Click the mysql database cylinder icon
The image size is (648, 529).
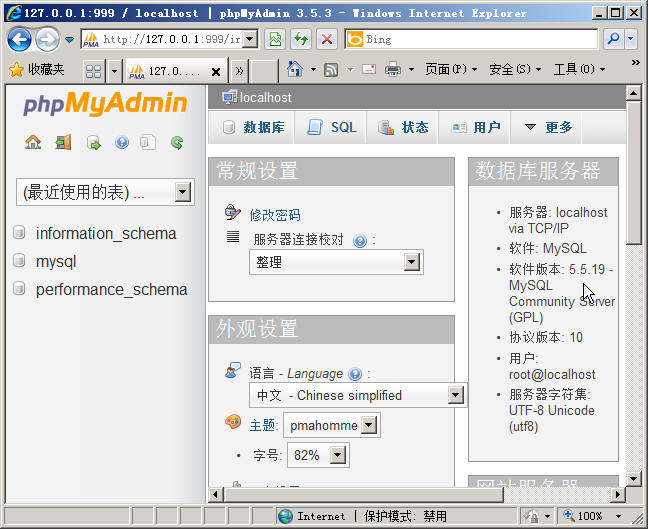pos(19,260)
